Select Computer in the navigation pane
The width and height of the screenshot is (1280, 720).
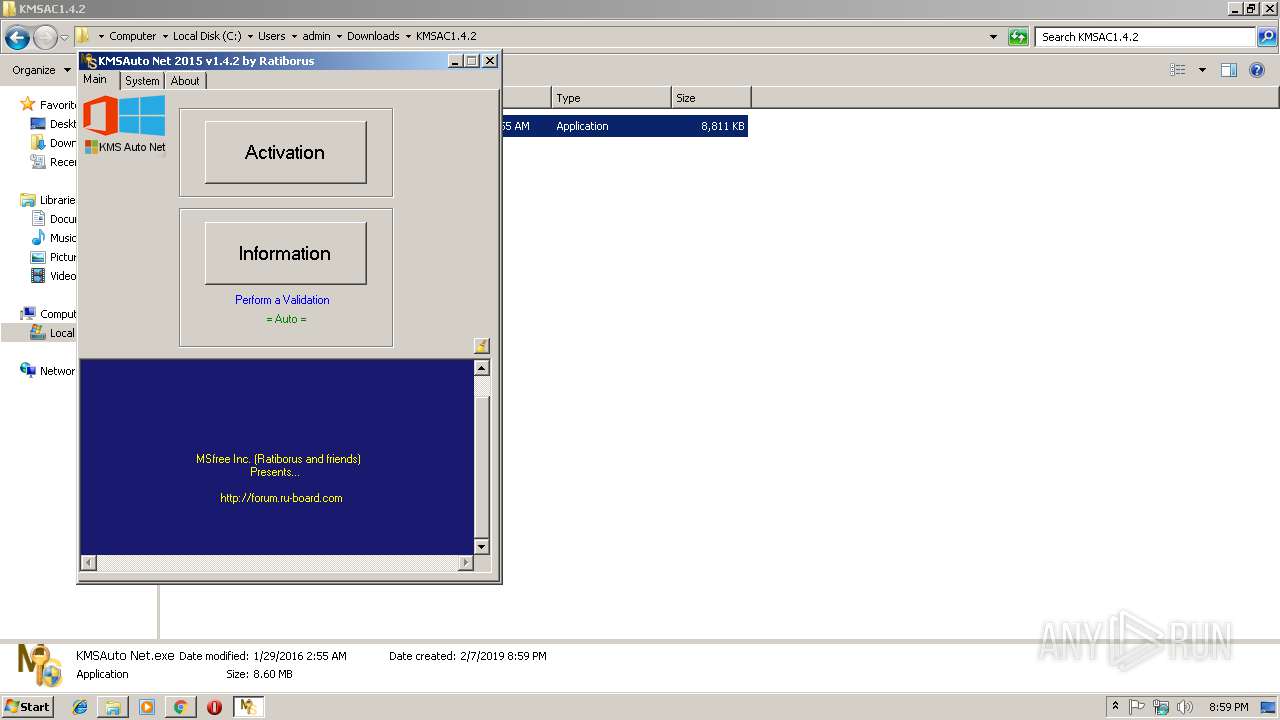50,314
